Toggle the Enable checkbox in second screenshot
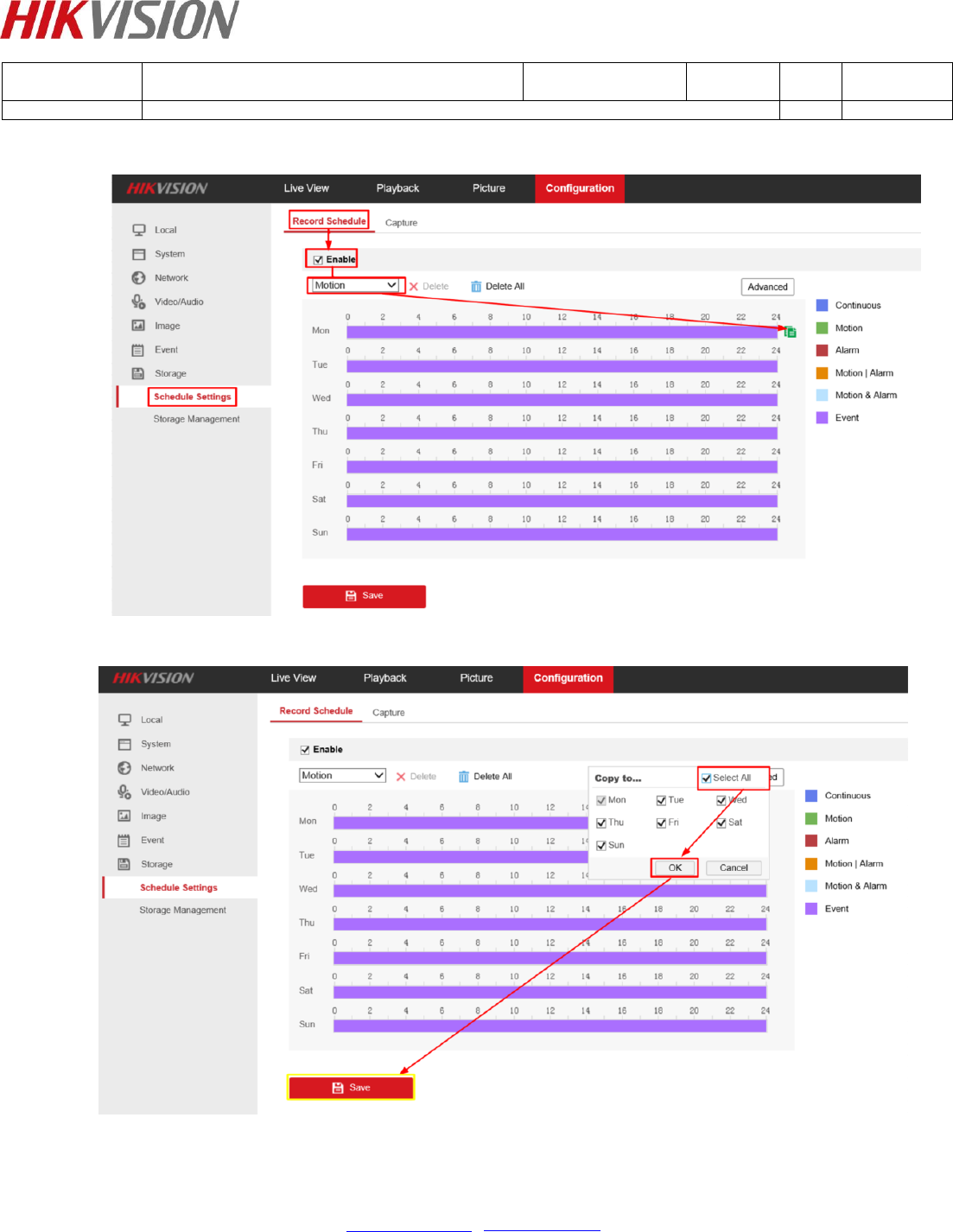This screenshot has width=953, height=1232. tap(305, 750)
